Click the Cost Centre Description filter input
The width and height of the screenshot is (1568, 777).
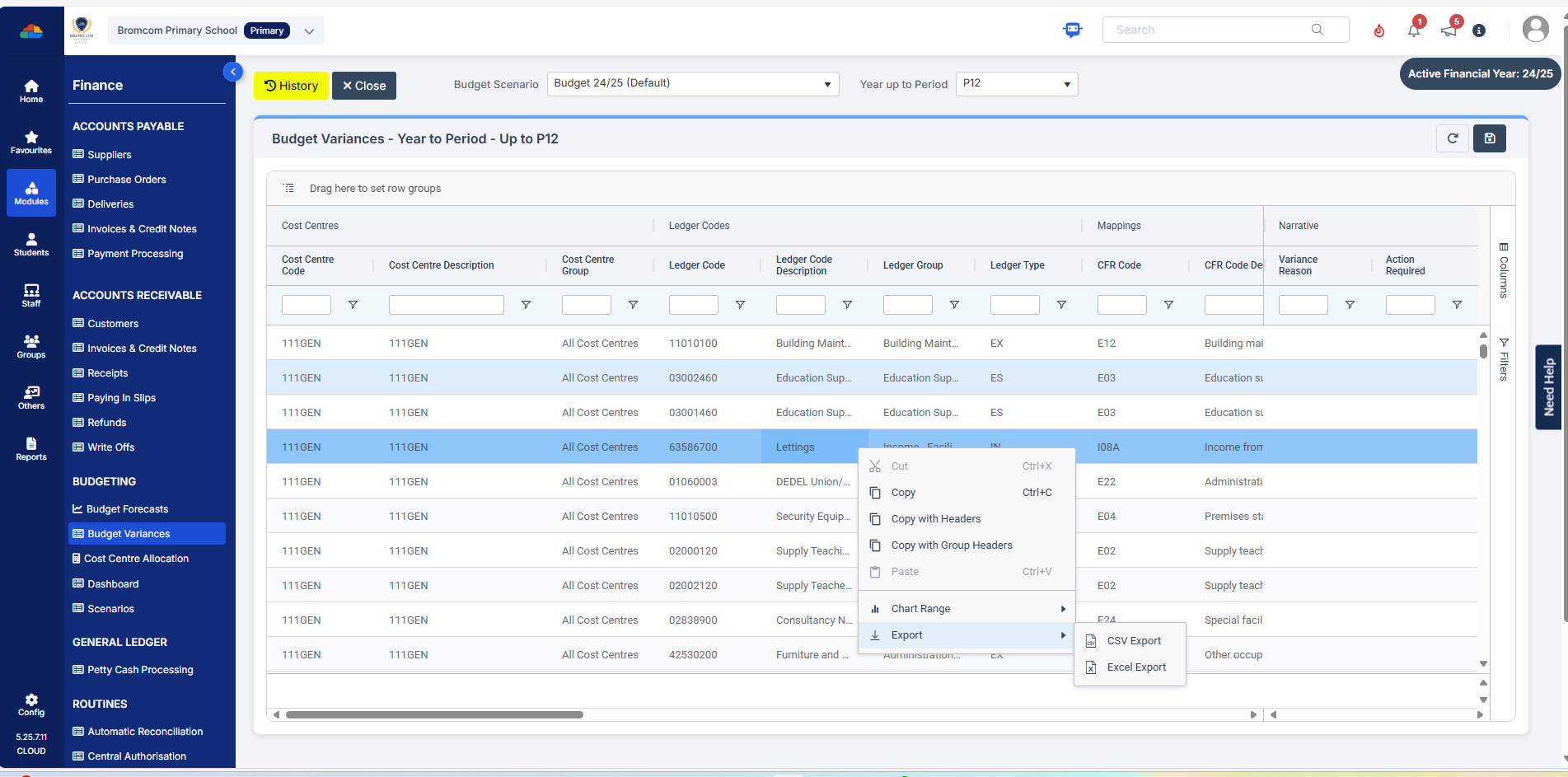click(x=446, y=305)
